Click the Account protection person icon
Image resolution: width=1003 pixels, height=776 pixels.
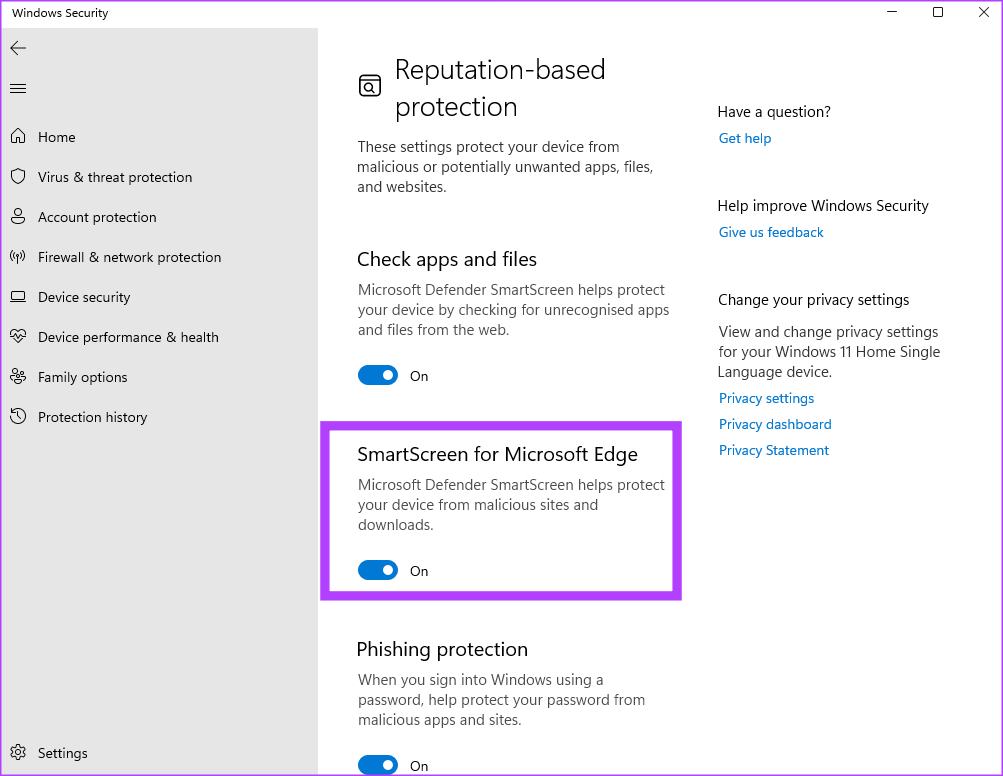18,216
